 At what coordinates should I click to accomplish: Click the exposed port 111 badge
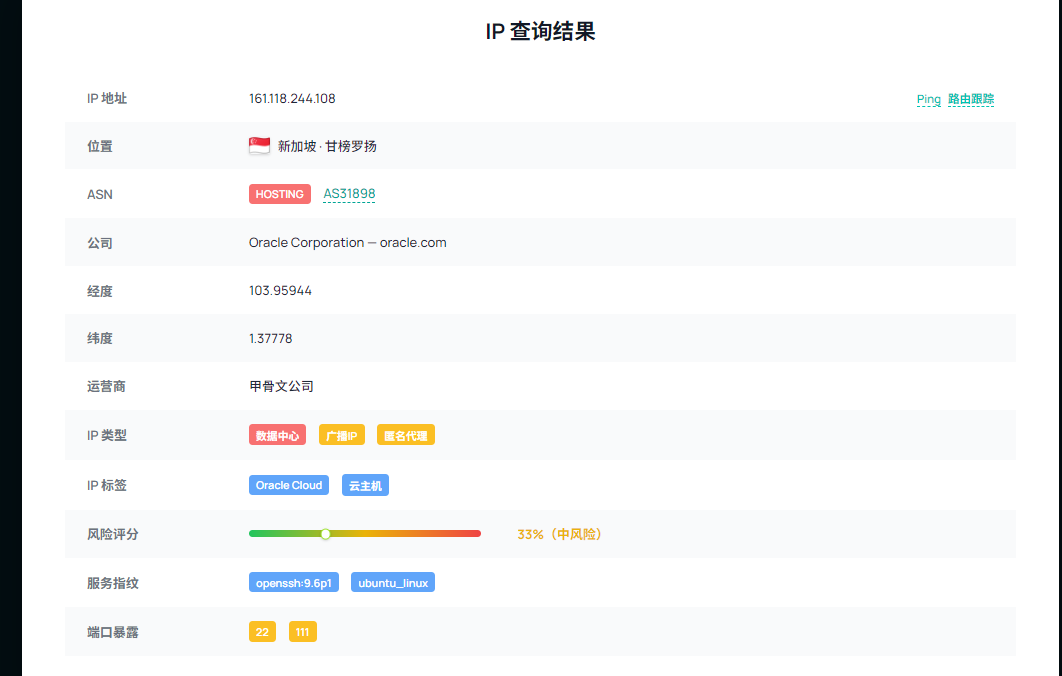click(x=302, y=631)
